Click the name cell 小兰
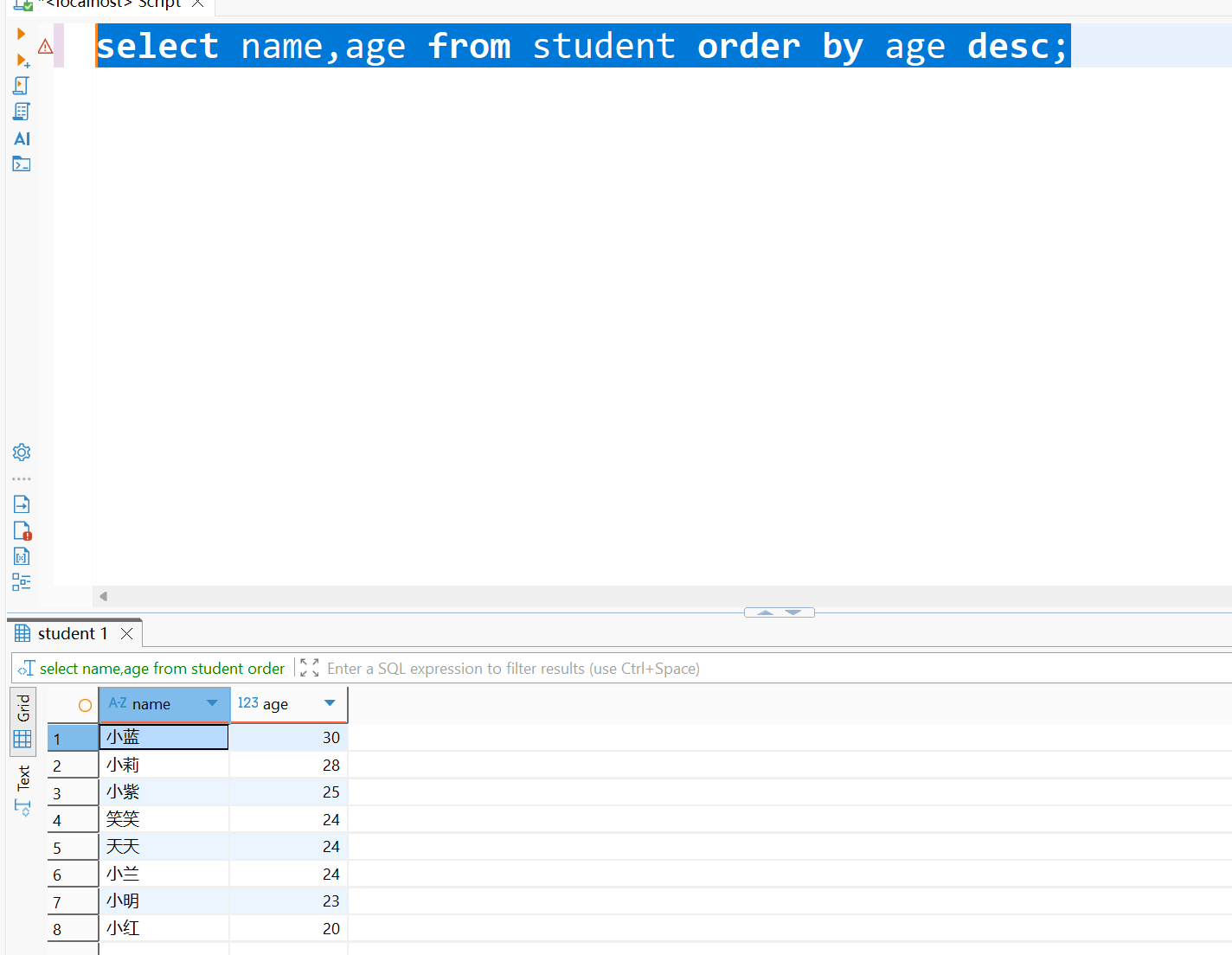Image resolution: width=1232 pixels, height=955 pixels. (x=164, y=874)
